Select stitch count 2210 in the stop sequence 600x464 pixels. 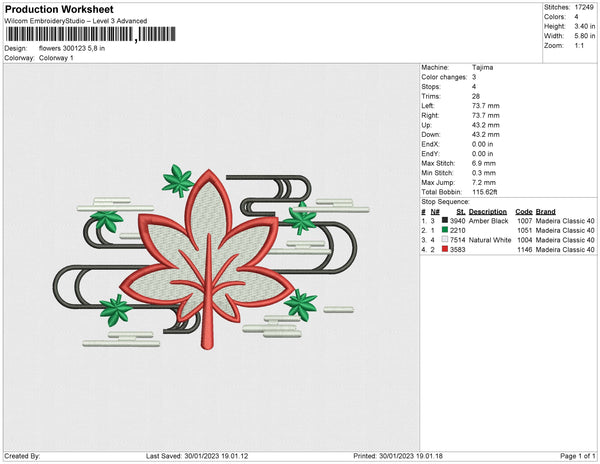point(458,230)
